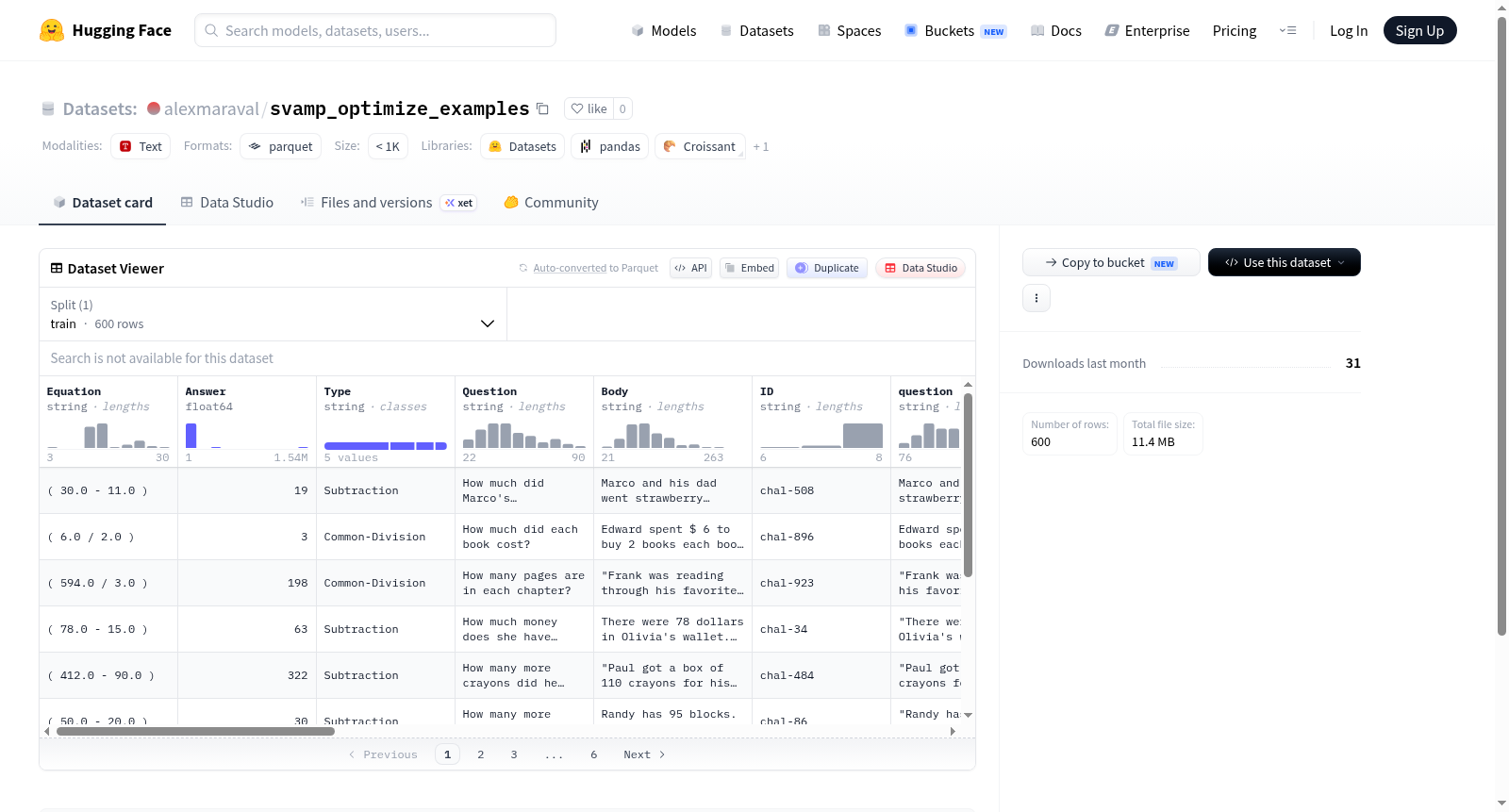Click the Embed button
The image size is (1509, 812).
[x=750, y=268]
